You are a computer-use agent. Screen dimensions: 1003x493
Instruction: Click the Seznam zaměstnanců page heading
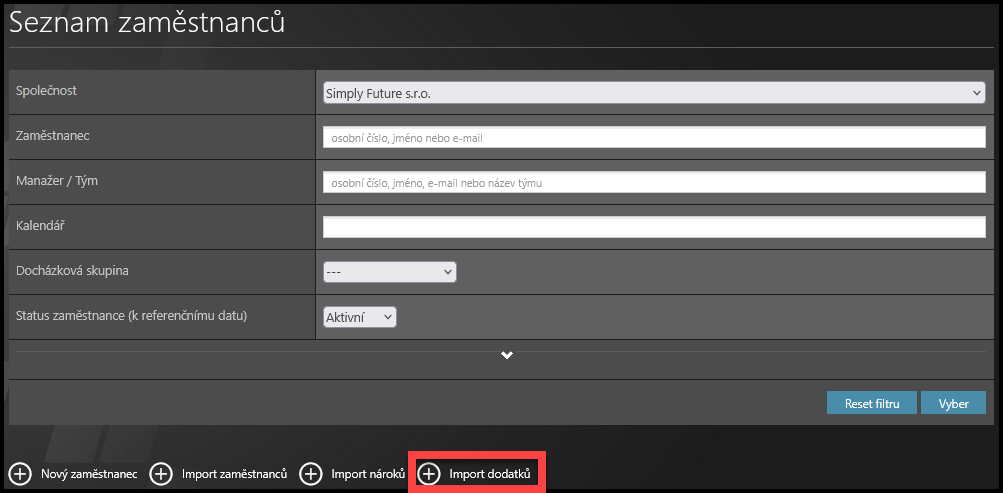[x=147, y=23]
